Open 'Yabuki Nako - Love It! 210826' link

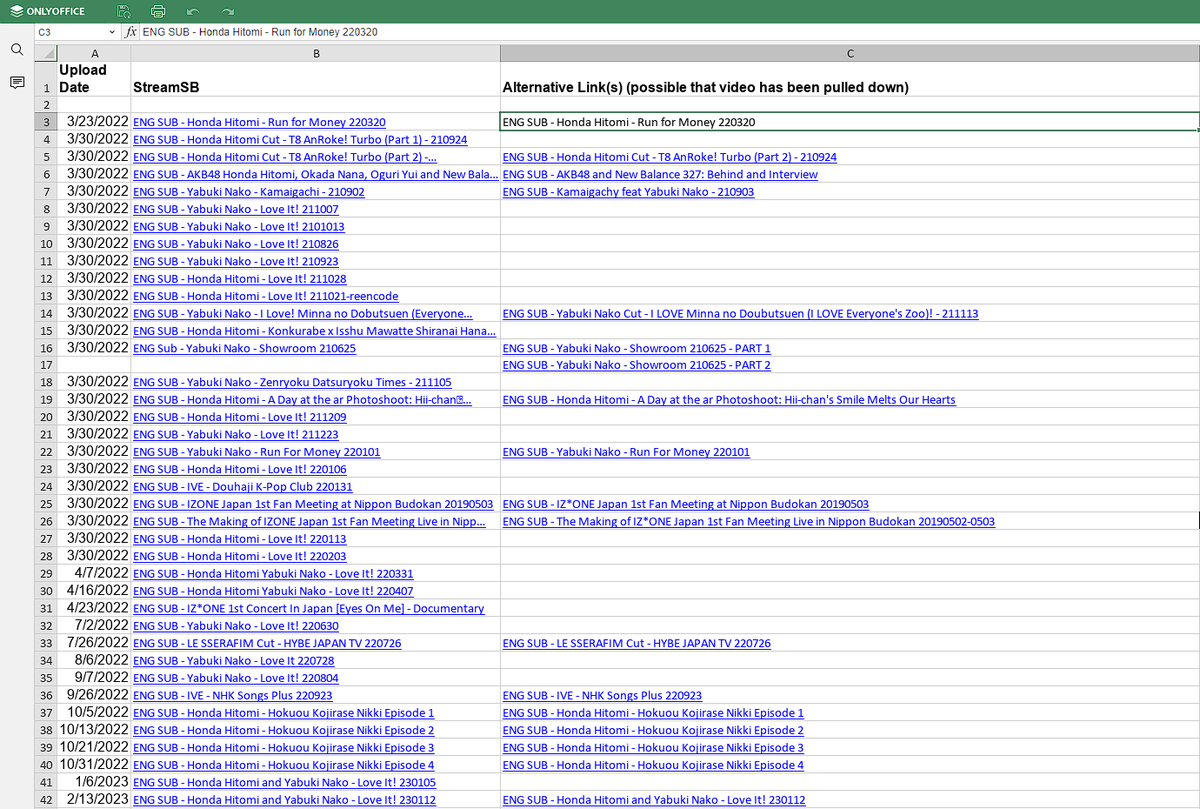point(235,244)
